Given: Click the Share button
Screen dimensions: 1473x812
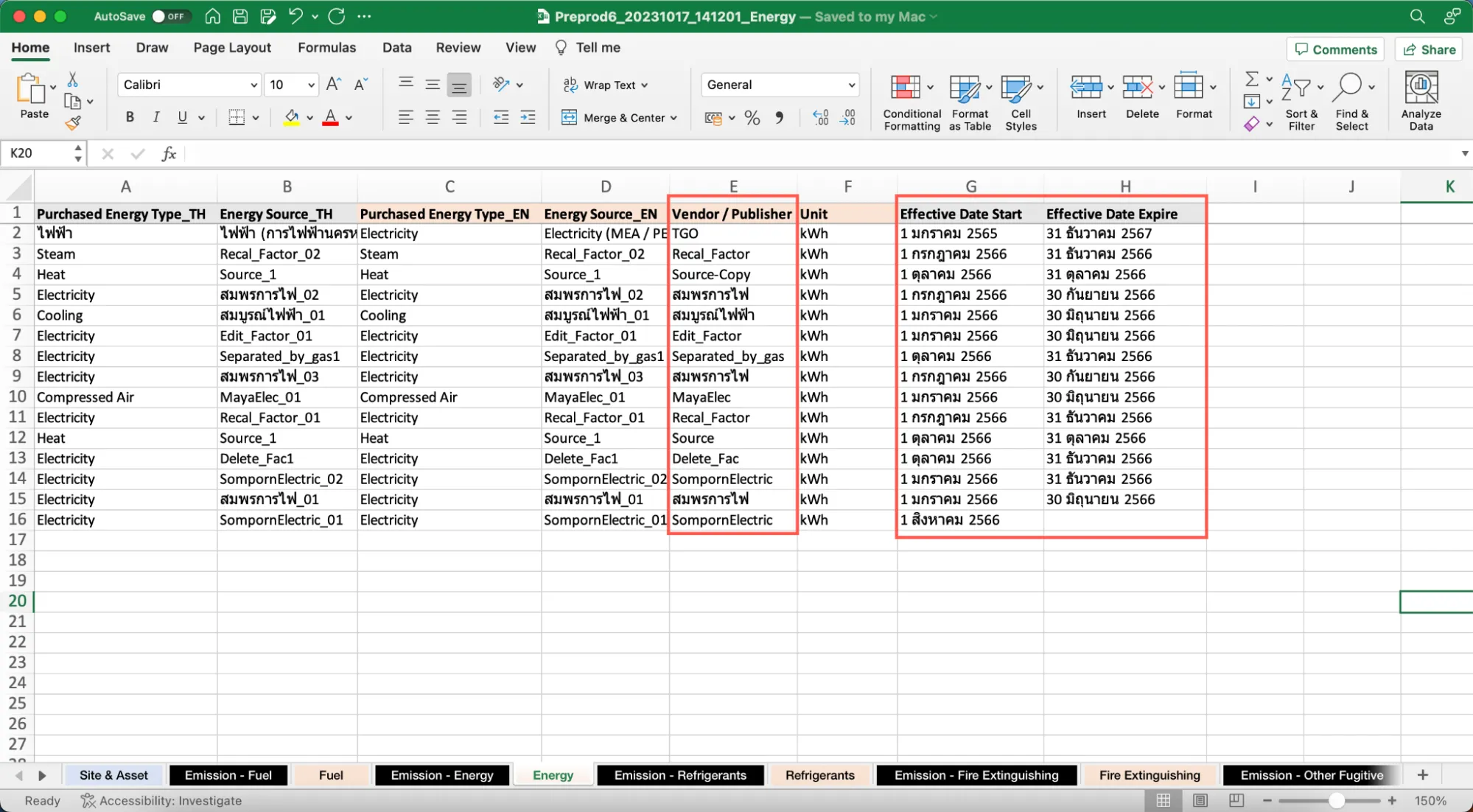Looking at the screenshot, I should pos(1429,49).
